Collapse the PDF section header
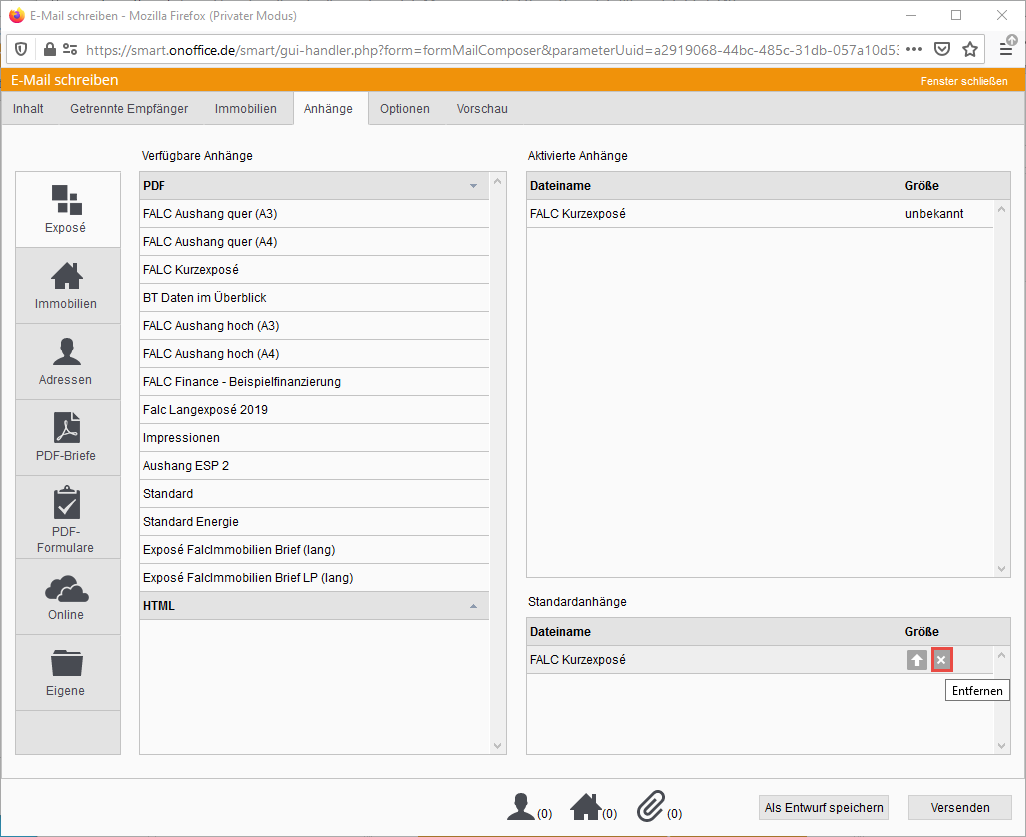This screenshot has height=837, width=1026. (x=473, y=186)
